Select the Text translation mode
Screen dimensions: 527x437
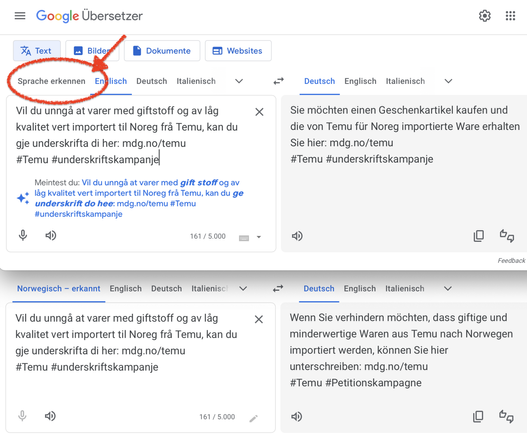pos(37,51)
